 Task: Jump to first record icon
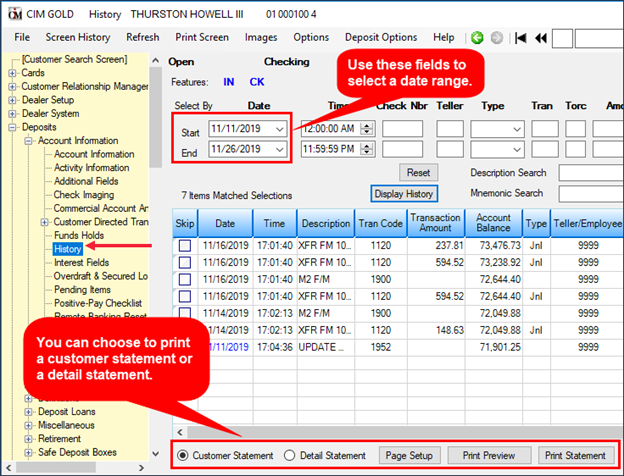[x=521, y=38]
